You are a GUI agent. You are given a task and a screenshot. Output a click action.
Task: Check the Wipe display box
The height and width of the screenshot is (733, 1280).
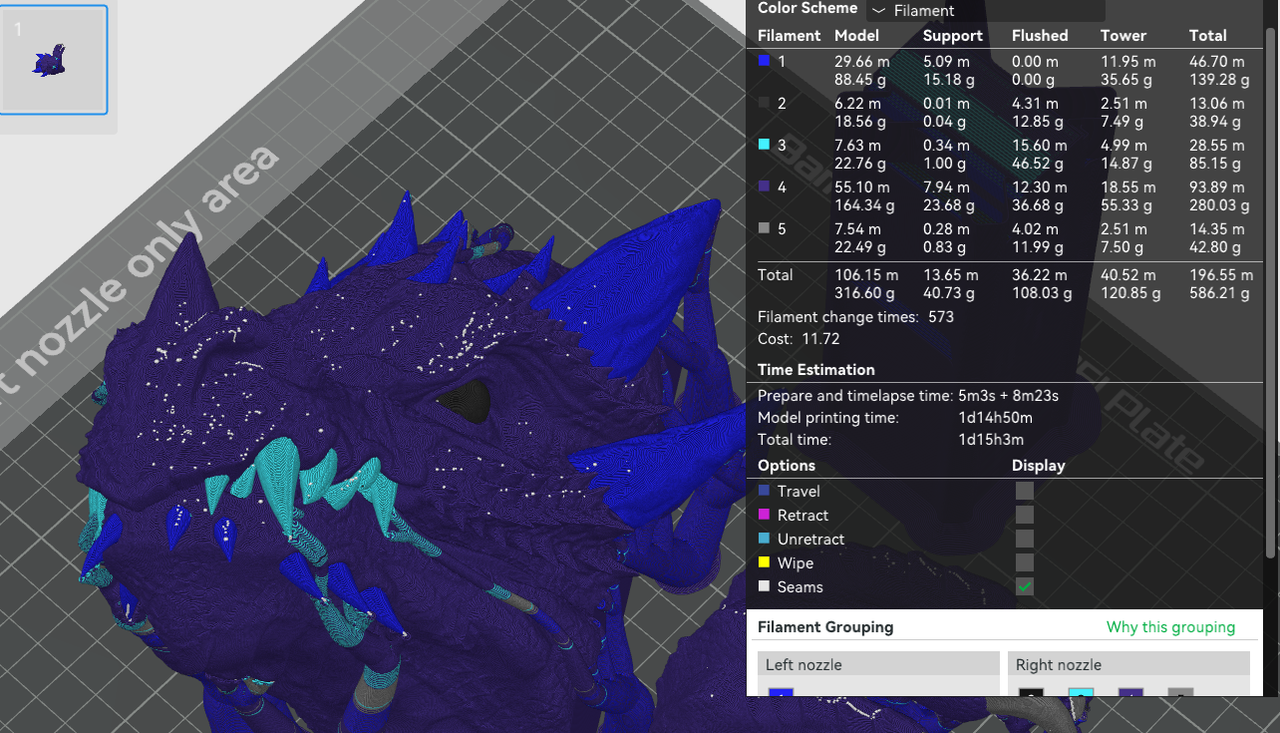1024,563
